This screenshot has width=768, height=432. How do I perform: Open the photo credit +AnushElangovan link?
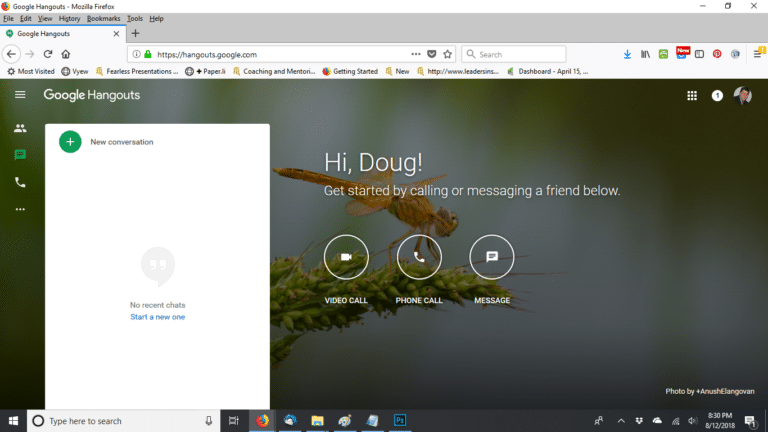click(x=725, y=391)
